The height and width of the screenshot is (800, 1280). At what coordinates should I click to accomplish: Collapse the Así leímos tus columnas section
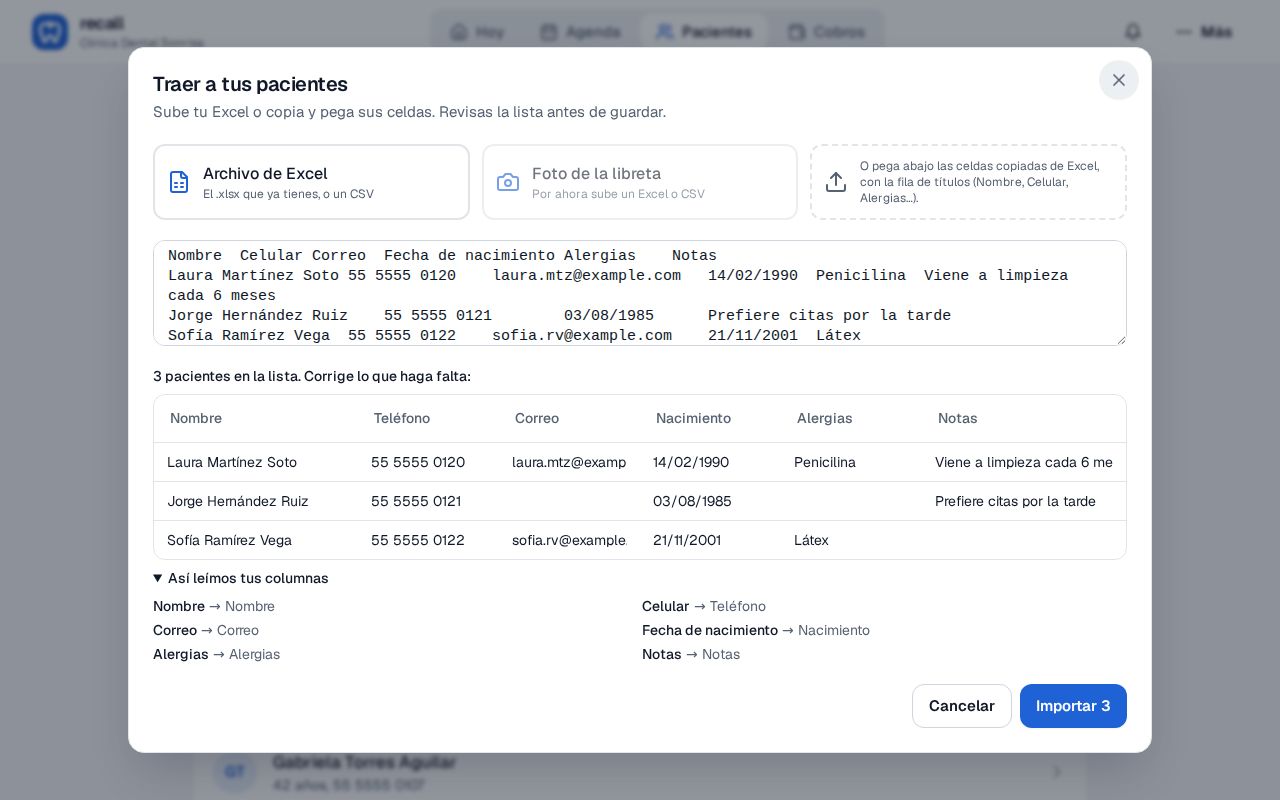(241, 578)
